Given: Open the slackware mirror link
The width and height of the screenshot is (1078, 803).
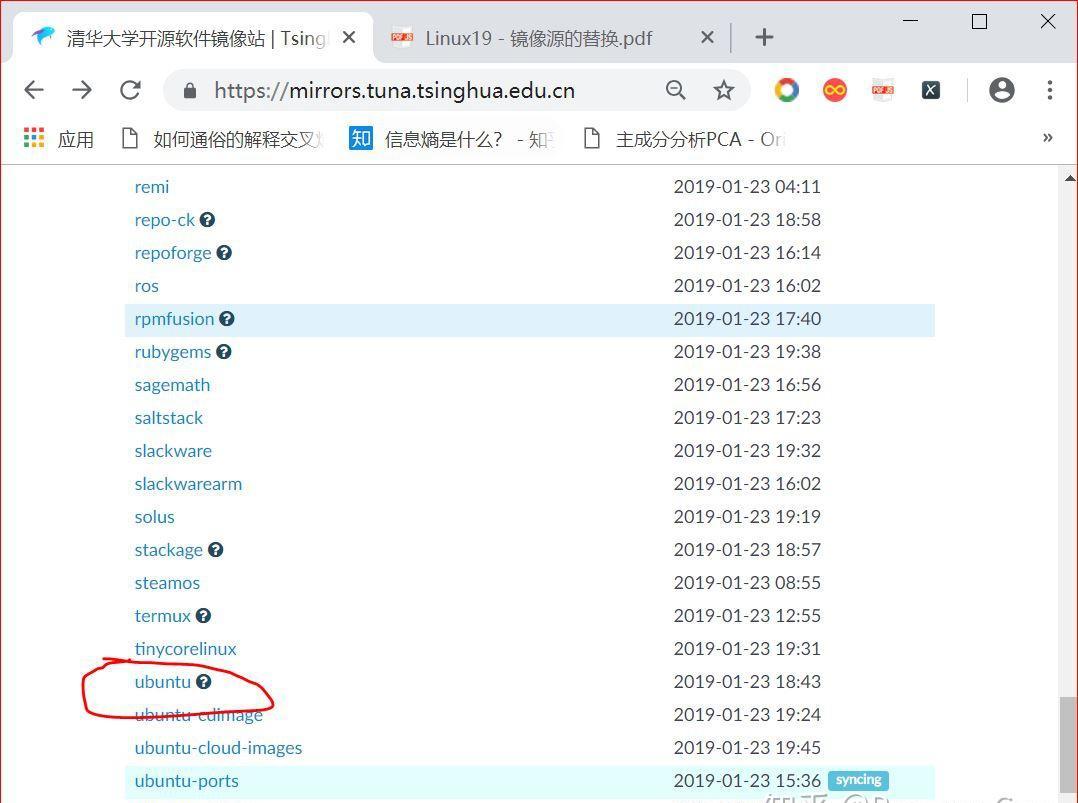Looking at the screenshot, I should click(x=173, y=451).
